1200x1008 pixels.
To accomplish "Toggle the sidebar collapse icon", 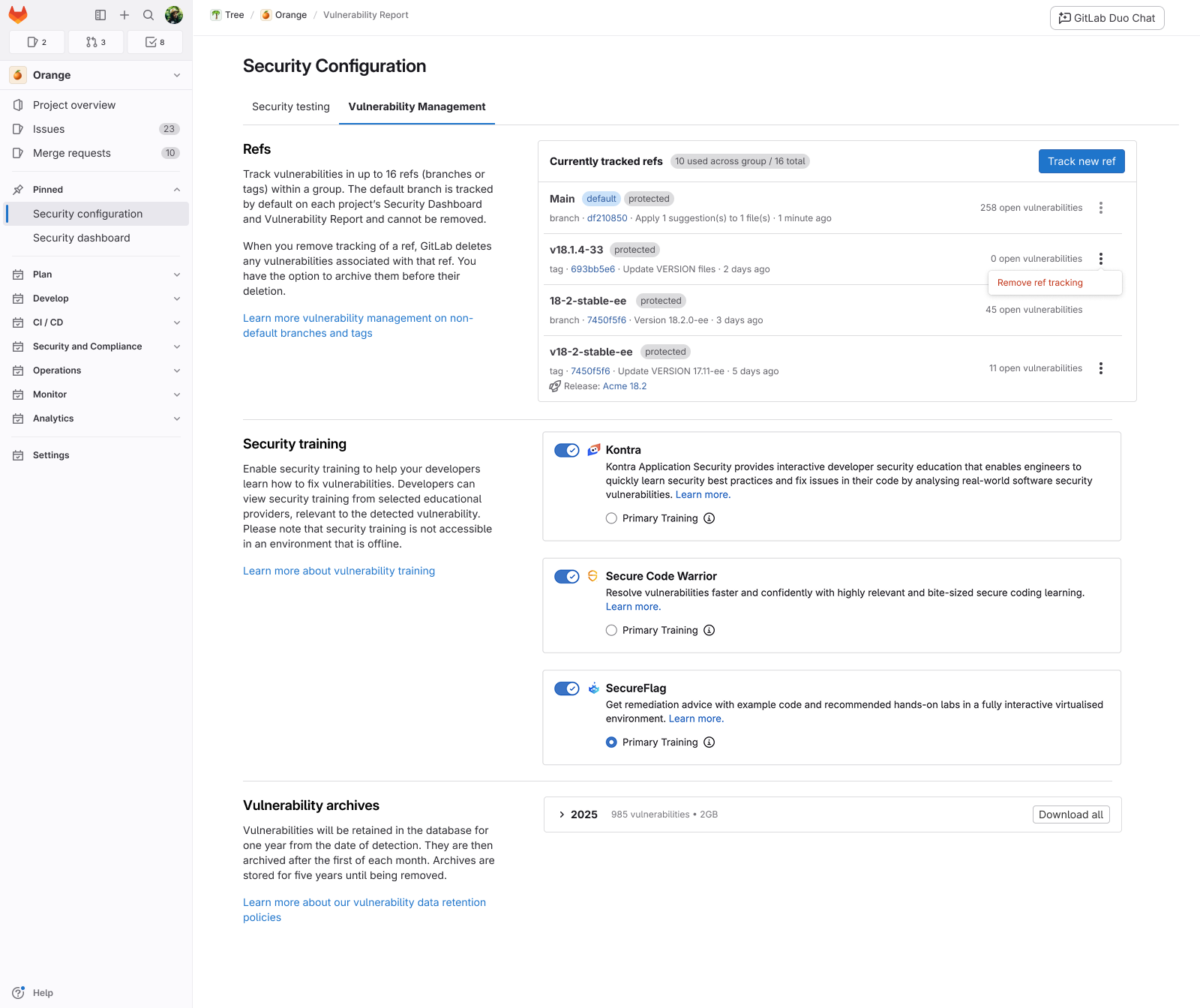I will point(100,15).
